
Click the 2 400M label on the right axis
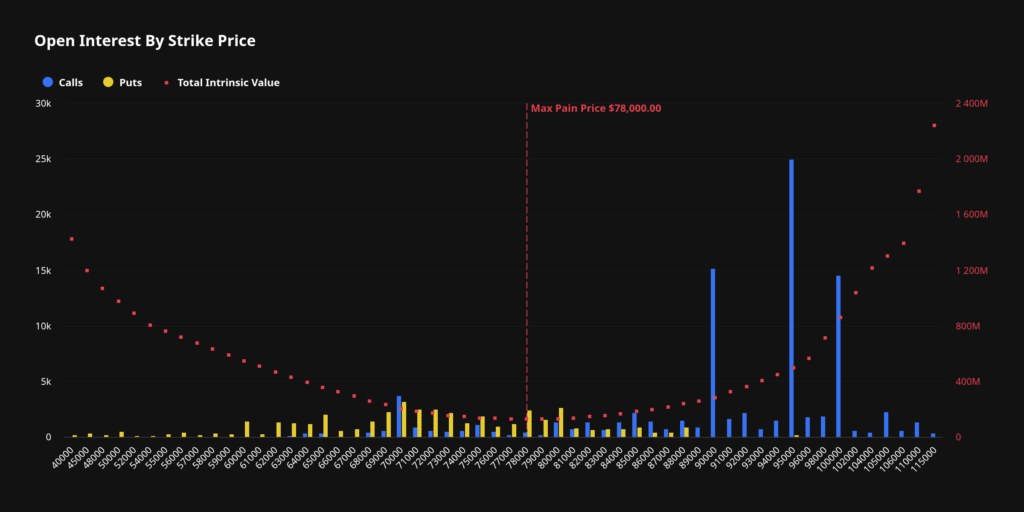[x=972, y=104]
